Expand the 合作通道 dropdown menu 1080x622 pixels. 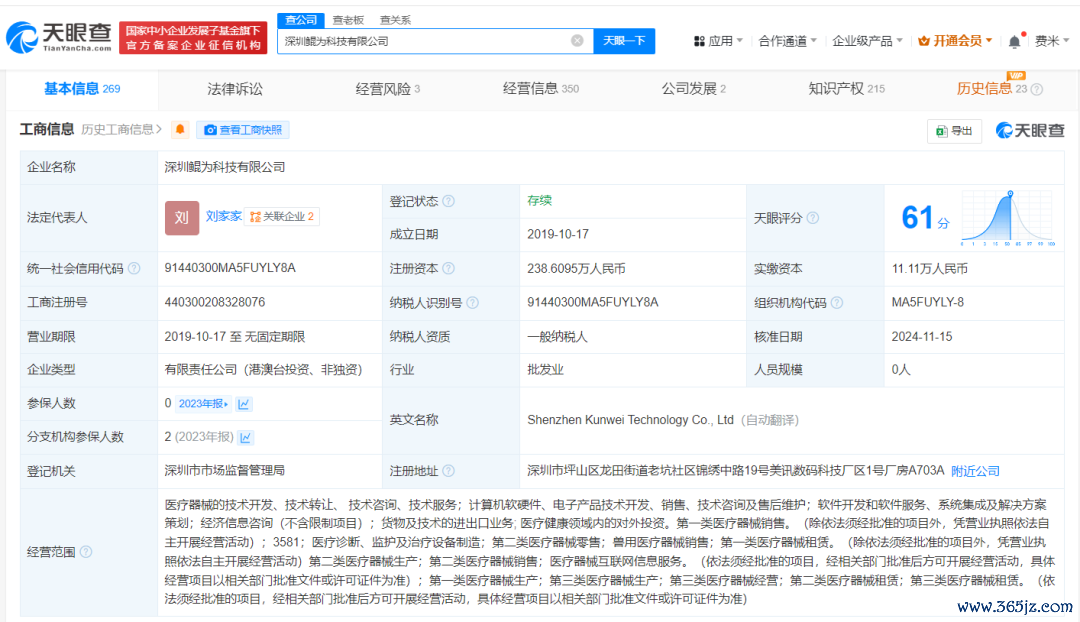(x=787, y=41)
